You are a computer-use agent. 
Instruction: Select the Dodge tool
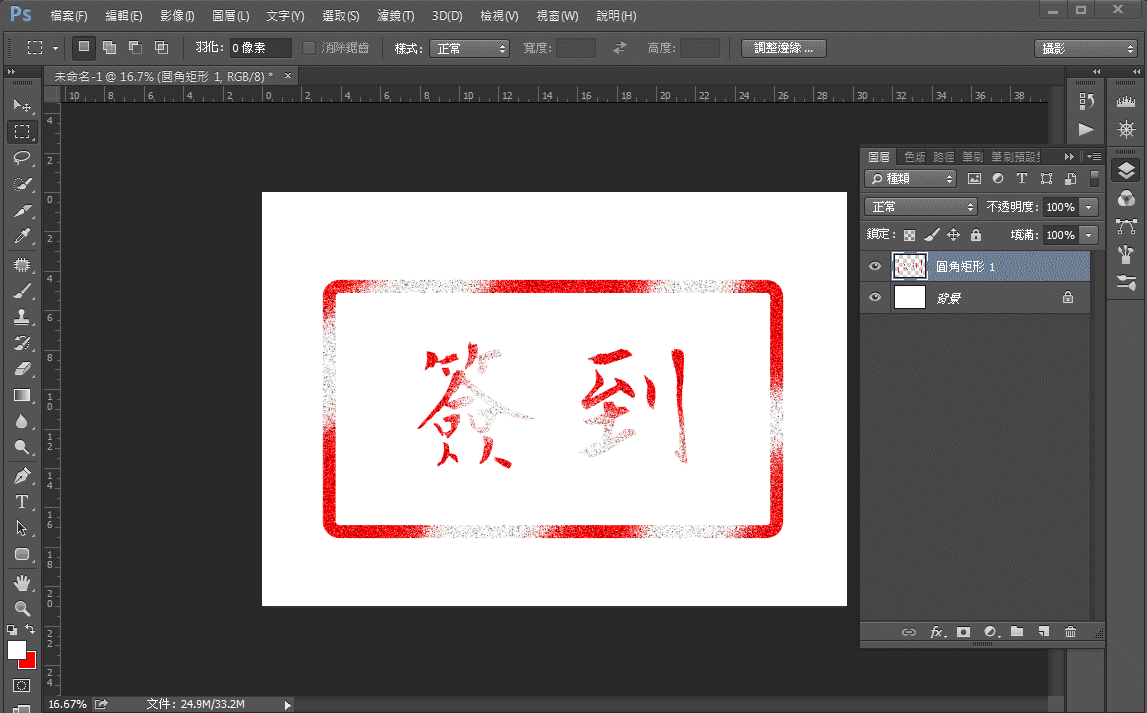(22, 448)
